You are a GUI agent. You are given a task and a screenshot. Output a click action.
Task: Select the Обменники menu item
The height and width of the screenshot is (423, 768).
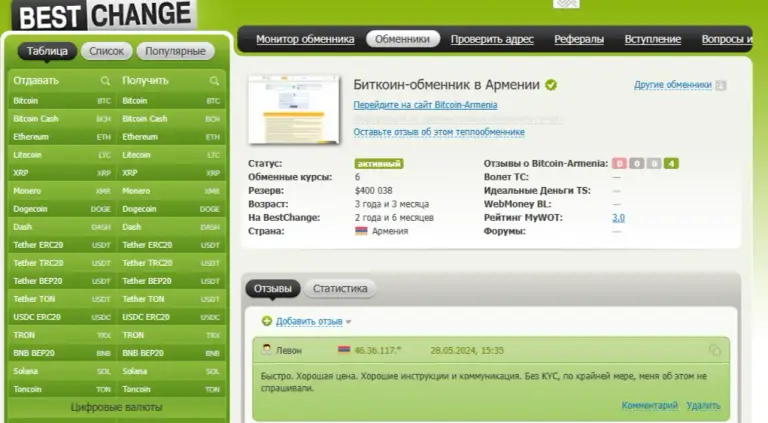403,39
